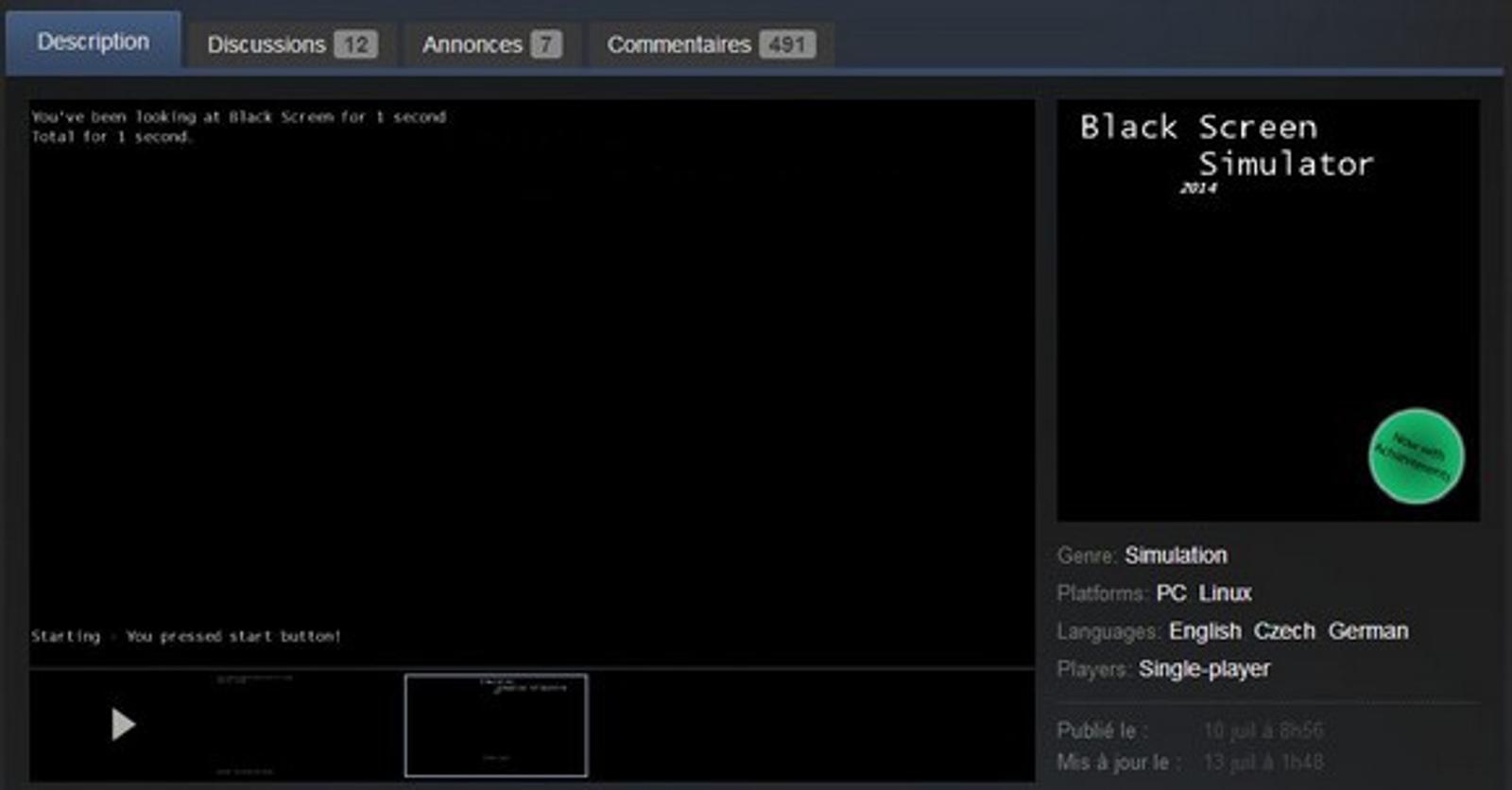Image resolution: width=1512 pixels, height=790 pixels.
Task: Click the Black Screen Simulator cover image
Action: [1268, 310]
